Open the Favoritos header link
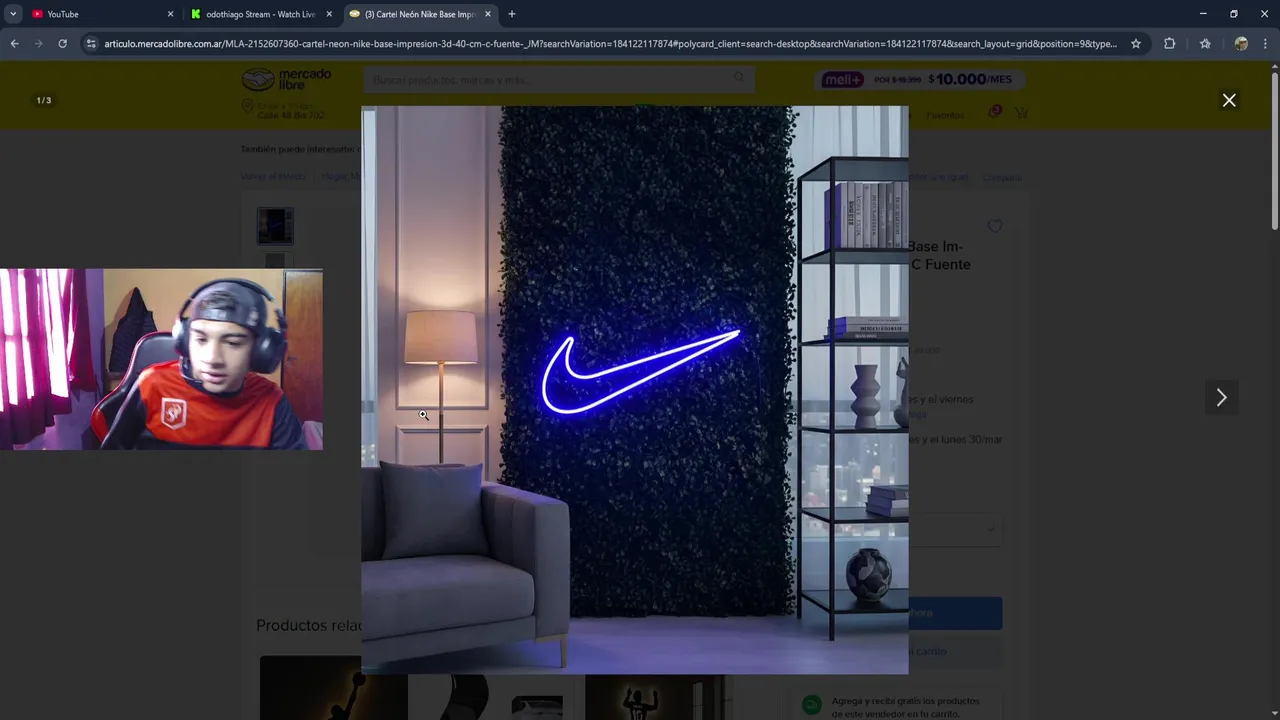The height and width of the screenshot is (720, 1280). coord(945,115)
